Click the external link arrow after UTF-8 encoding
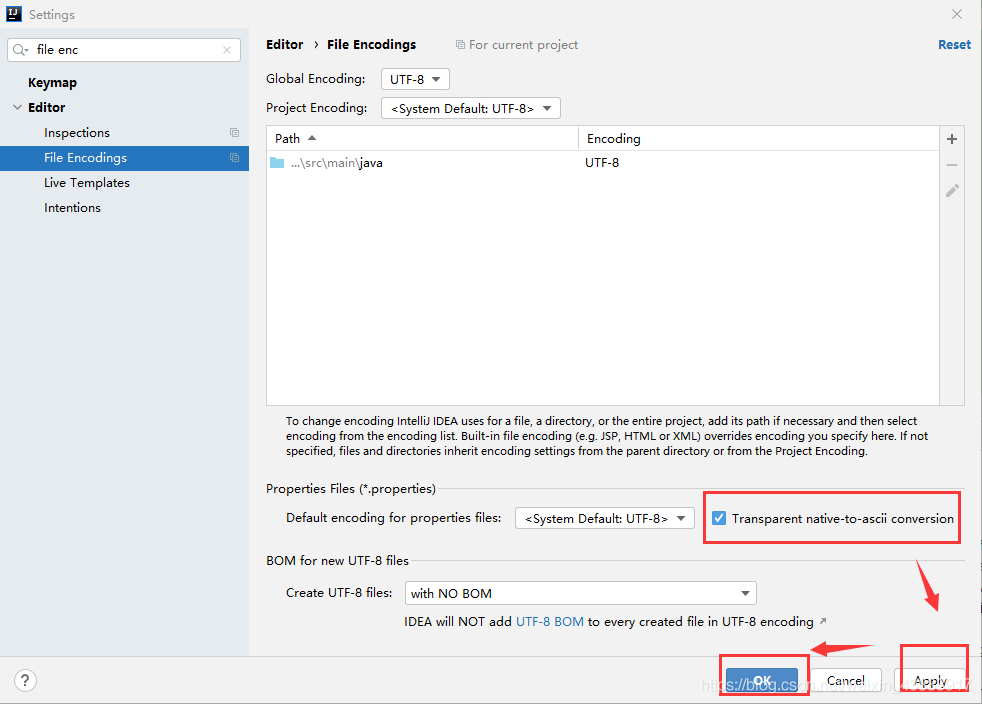Viewport: 982px width, 704px height. coord(823,621)
